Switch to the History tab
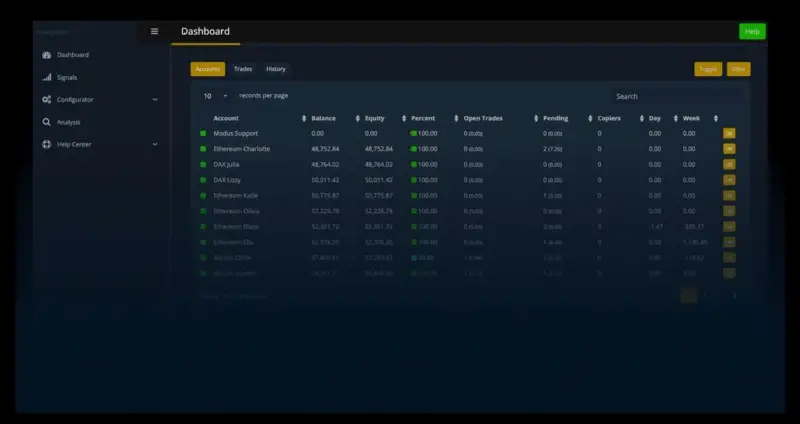The width and height of the screenshot is (800, 424). 276,69
